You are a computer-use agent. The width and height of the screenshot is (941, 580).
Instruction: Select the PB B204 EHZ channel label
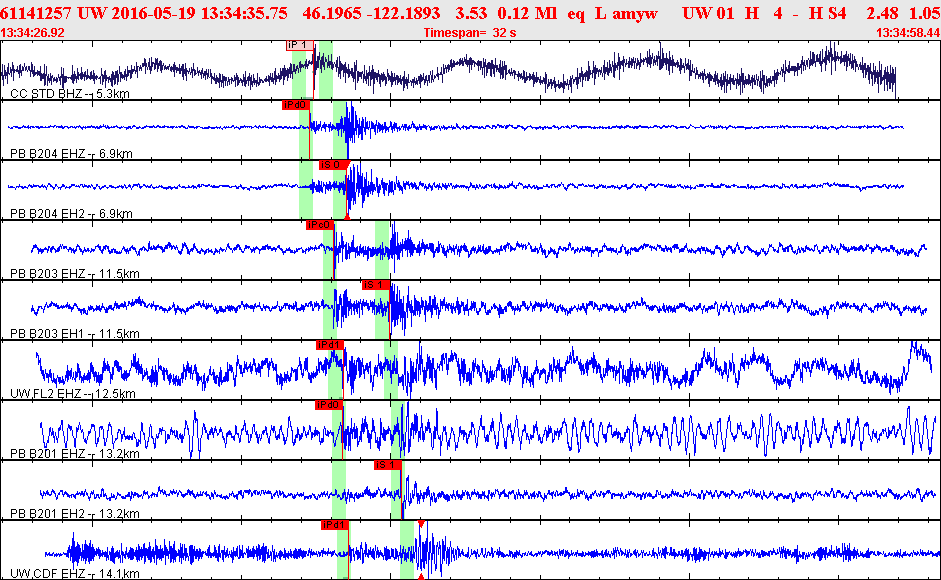71,154
